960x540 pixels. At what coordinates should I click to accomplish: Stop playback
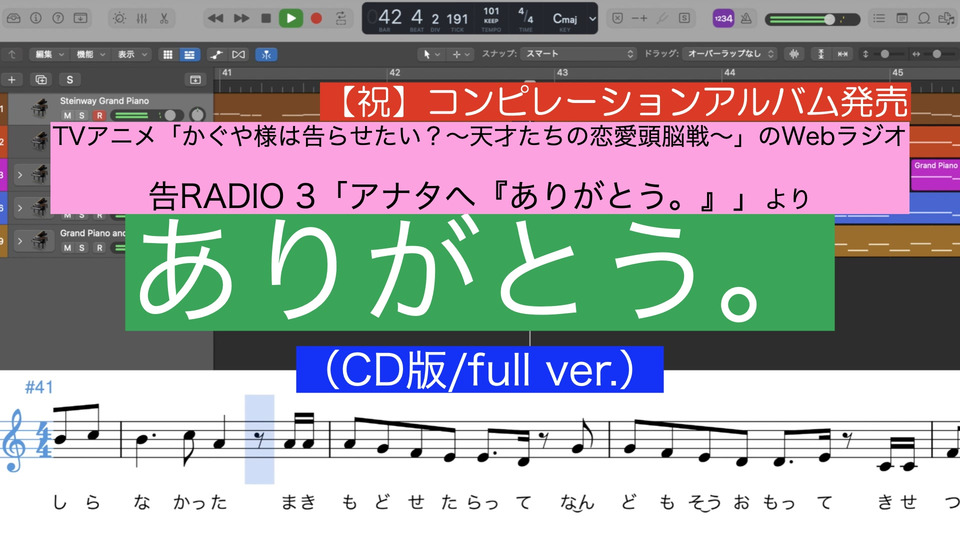click(x=266, y=18)
